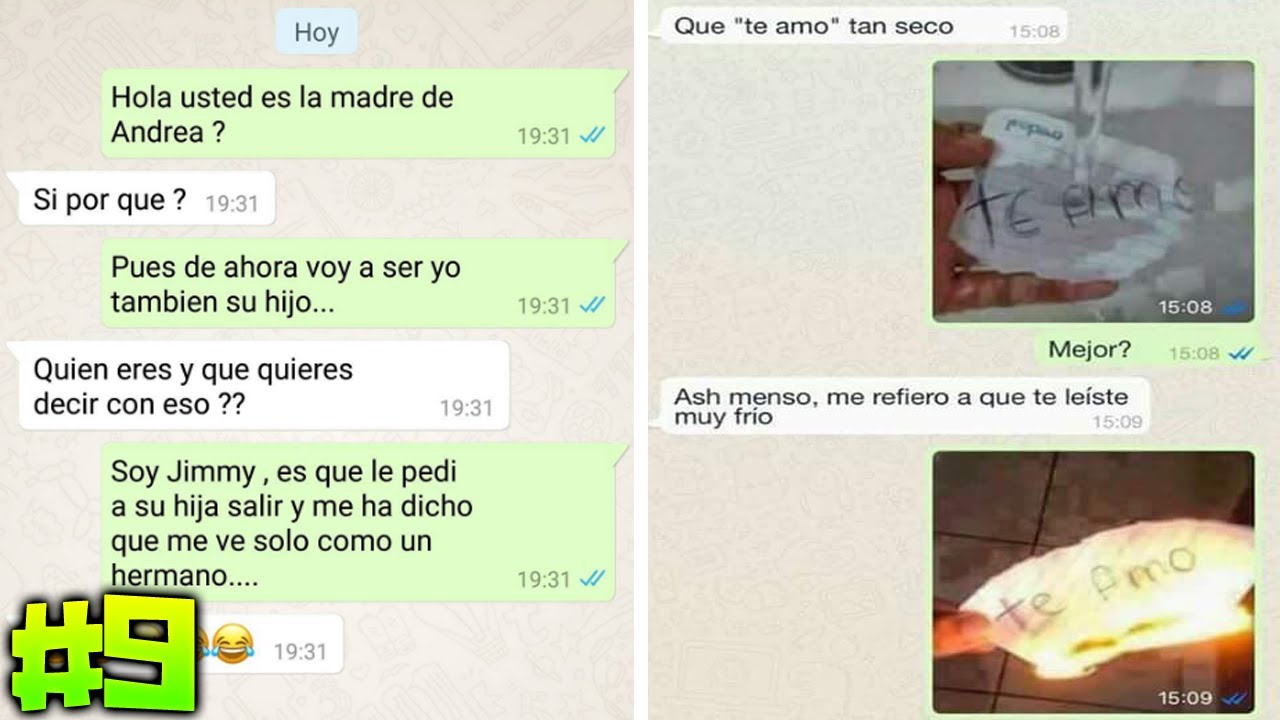Image resolution: width=1280 pixels, height=720 pixels.
Task: Click the 19:31 timestamp next to the emoji
Action: click(300, 652)
